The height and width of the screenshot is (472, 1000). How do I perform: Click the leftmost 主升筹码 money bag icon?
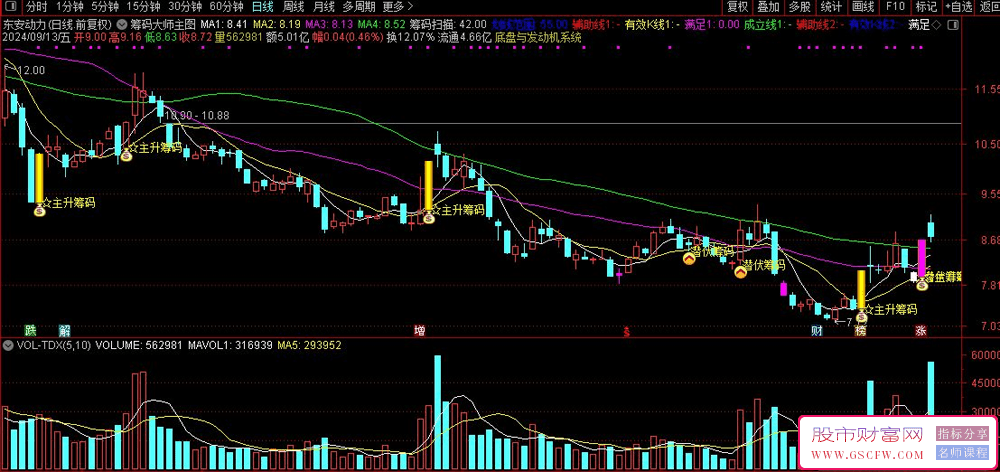(x=40, y=209)
